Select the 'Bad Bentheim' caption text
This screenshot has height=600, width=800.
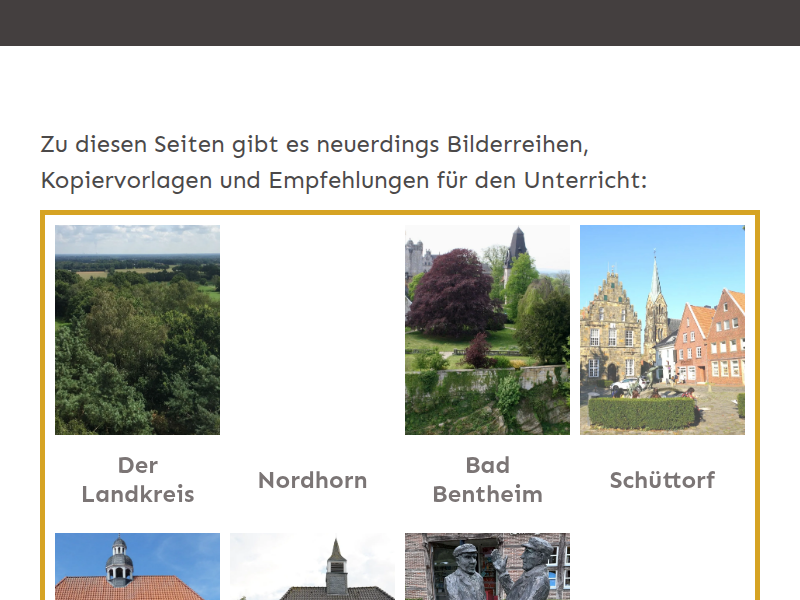(x=487, y=479)
